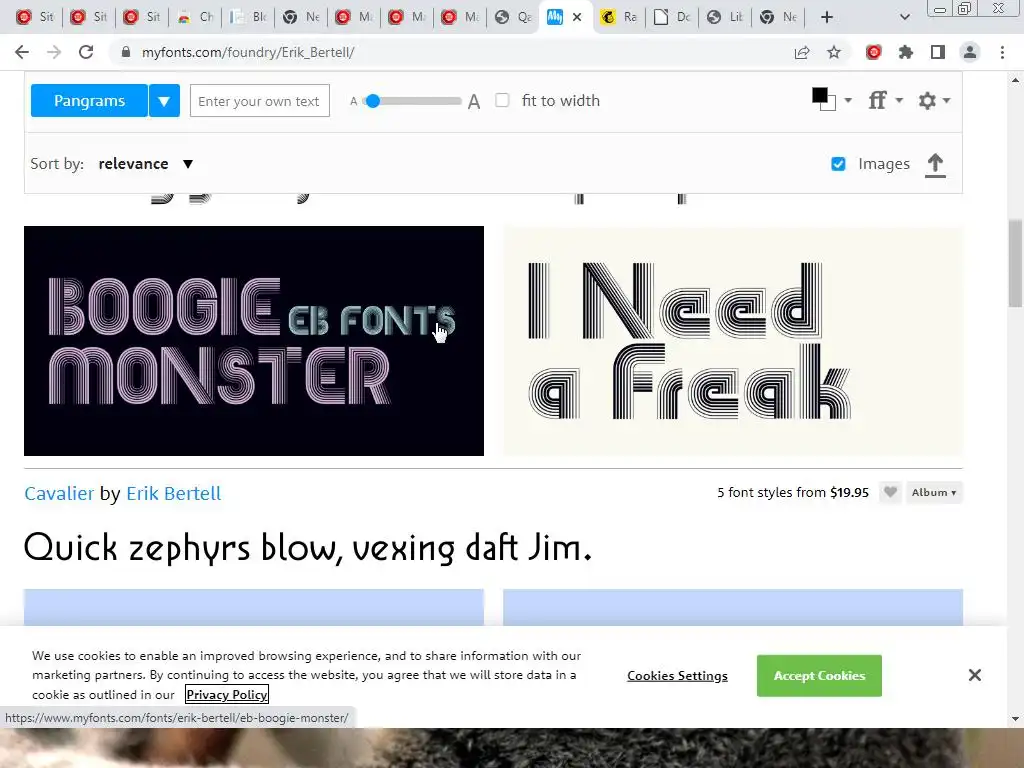This screenshot has height=768, width=1024.
Task: Open the Chrome profile avatar
Action: tap(970, 52)
